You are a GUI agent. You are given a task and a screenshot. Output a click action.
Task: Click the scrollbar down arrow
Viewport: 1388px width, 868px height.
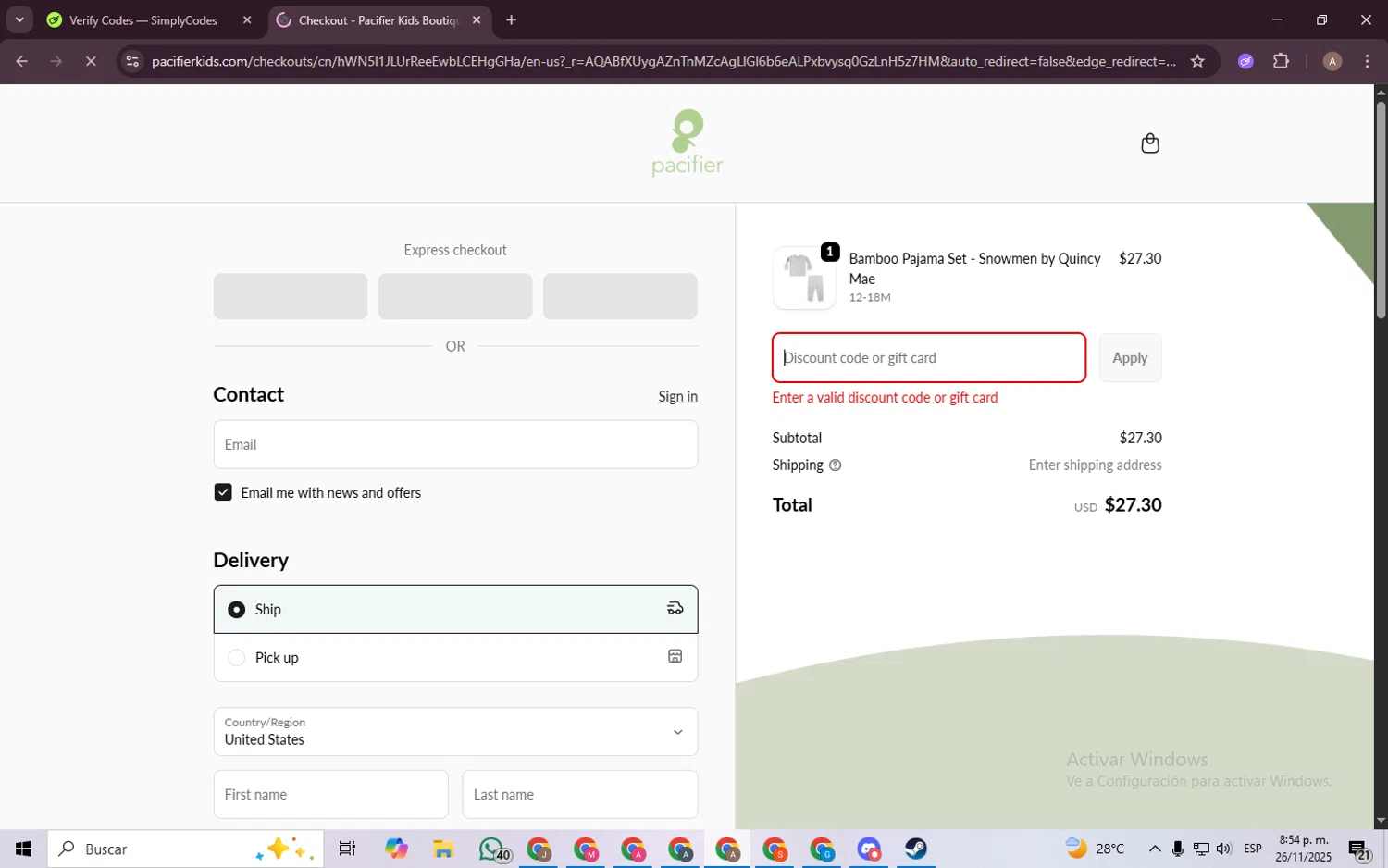pos(1381,821)
